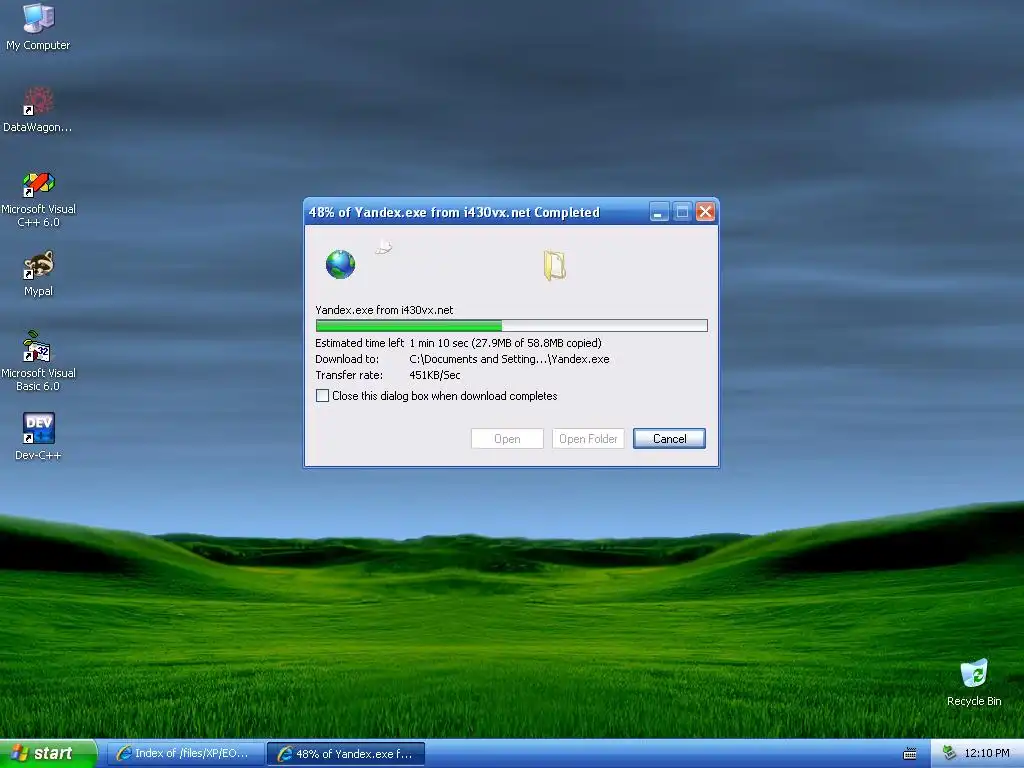Click the download dialog title bar

(x=477, y=212)
